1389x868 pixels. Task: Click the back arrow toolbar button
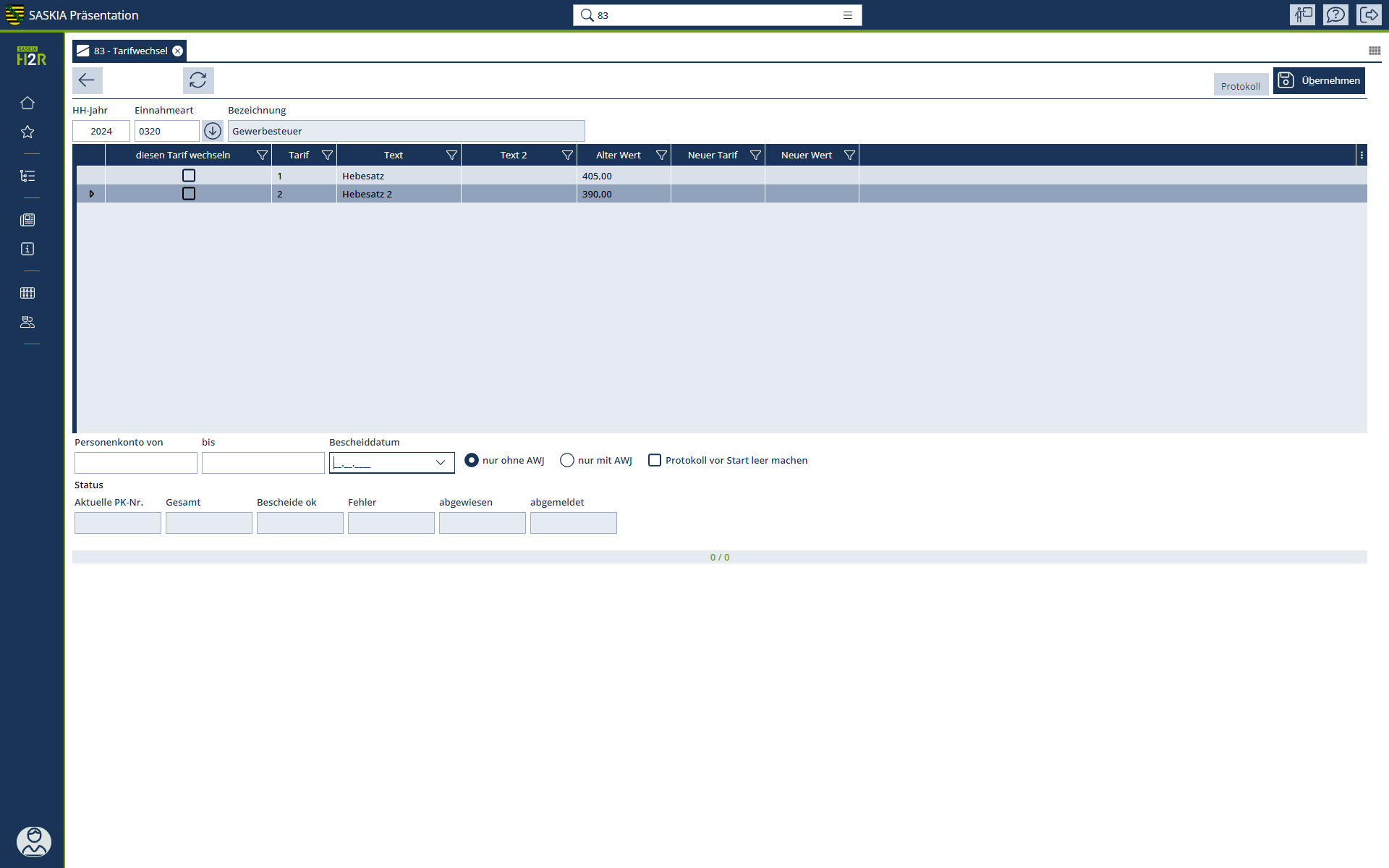[x=87, y=80]
